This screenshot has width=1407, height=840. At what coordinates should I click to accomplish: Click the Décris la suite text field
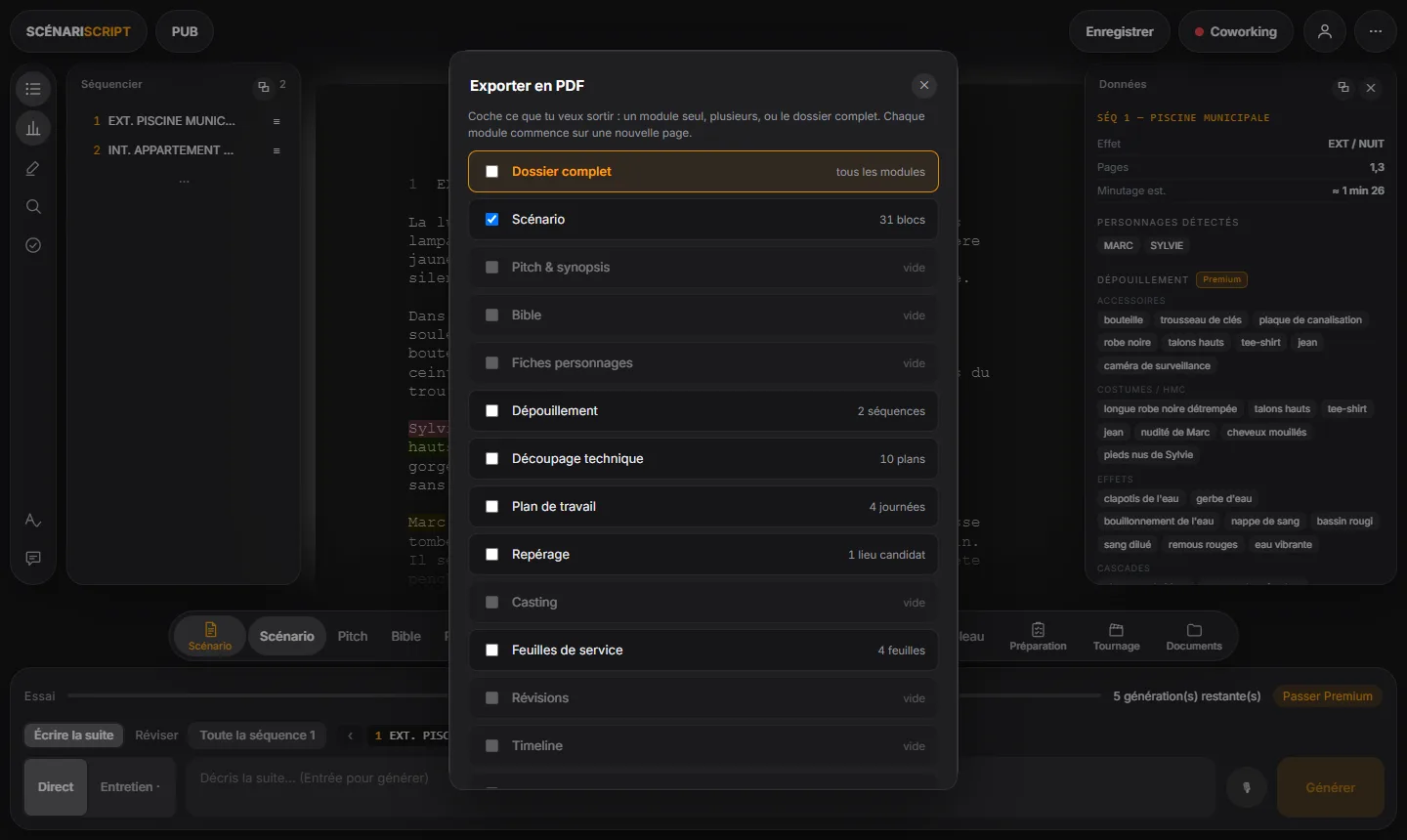pos(701,787)
